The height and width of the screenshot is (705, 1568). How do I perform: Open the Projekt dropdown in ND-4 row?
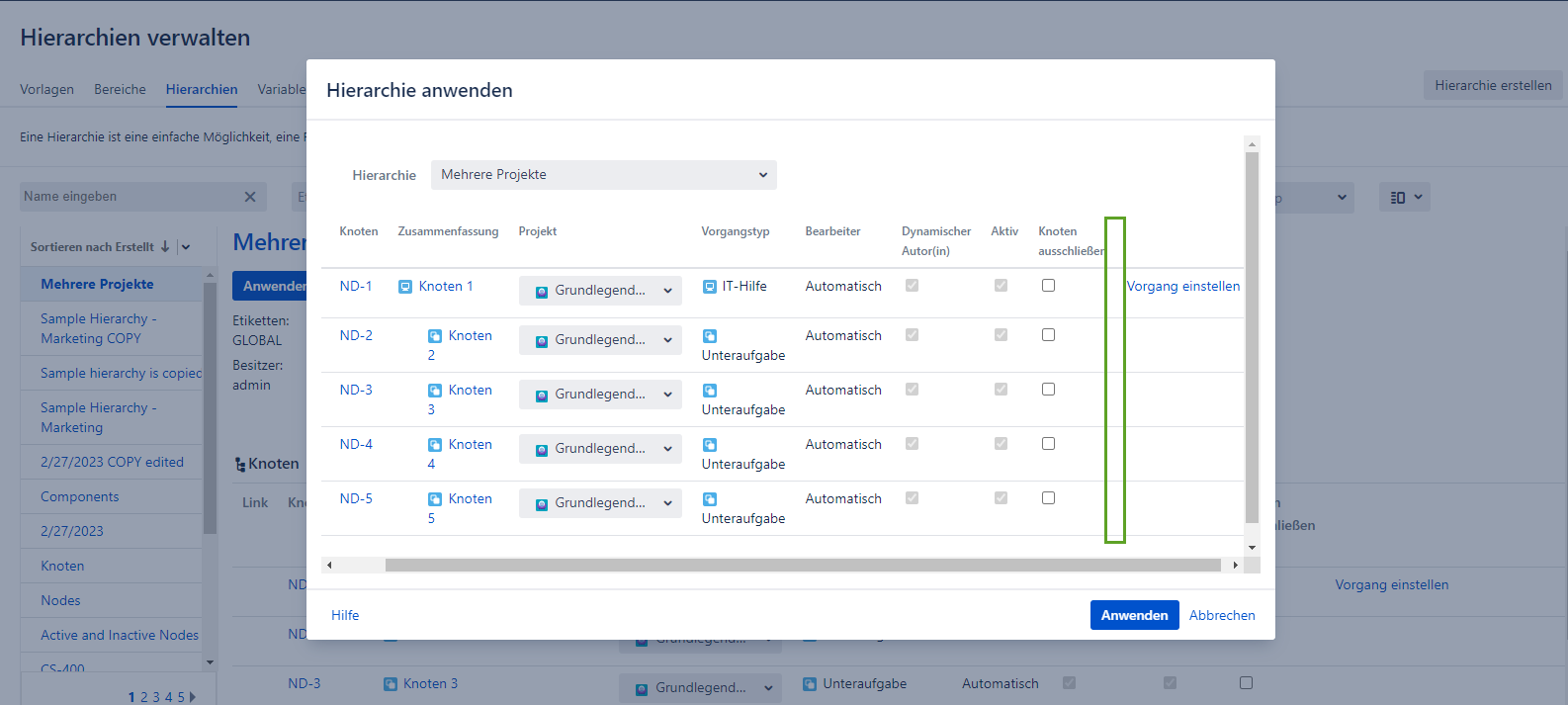600,449
